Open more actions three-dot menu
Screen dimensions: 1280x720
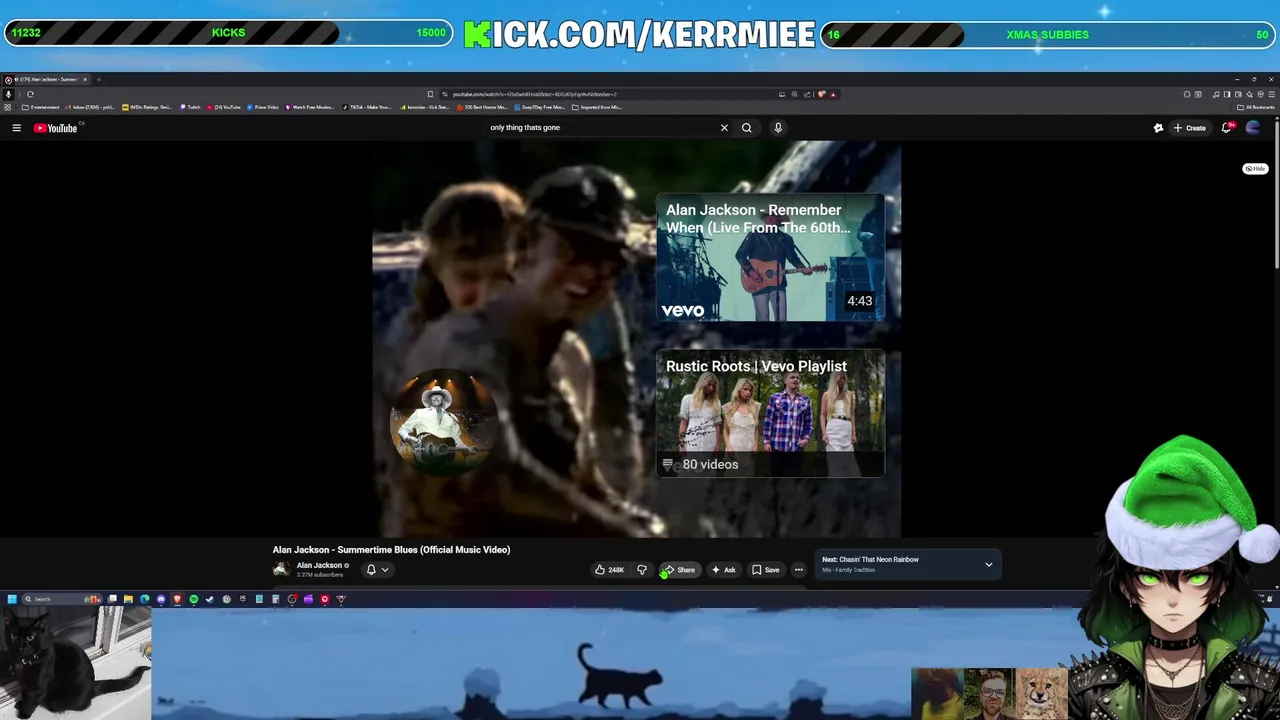click(x=798, y=570)
